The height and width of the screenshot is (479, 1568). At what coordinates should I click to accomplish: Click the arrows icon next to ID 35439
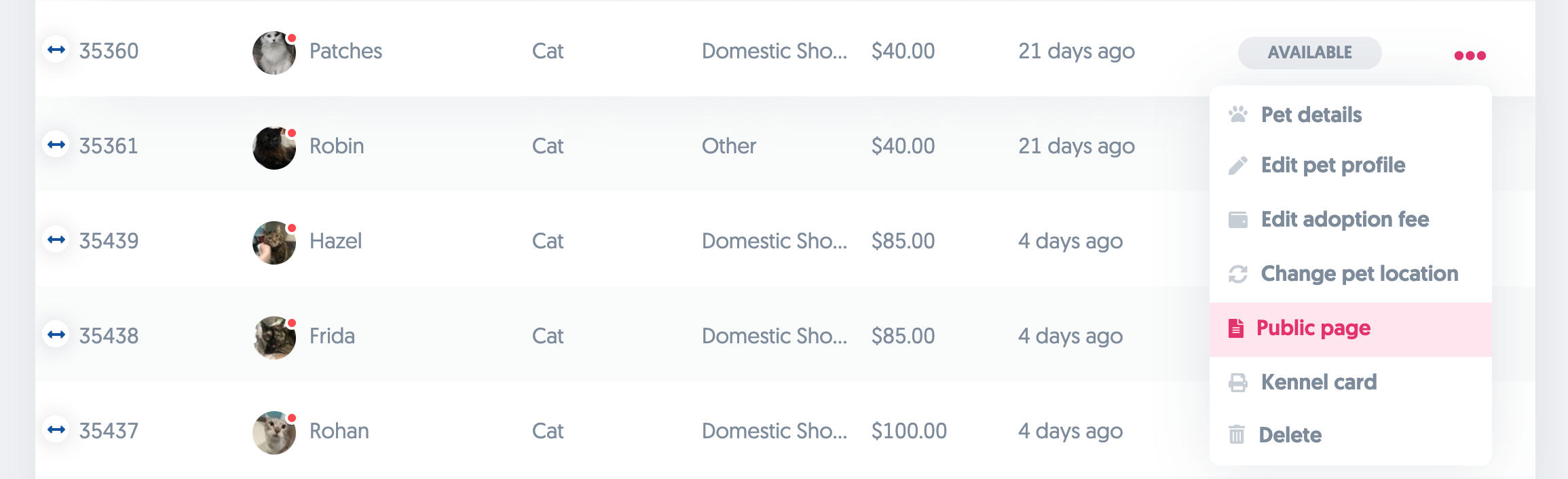coord(56,240)
